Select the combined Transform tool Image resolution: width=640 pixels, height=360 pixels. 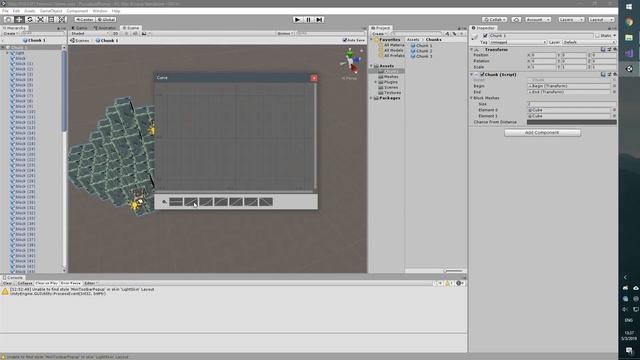tap(61, 20)
